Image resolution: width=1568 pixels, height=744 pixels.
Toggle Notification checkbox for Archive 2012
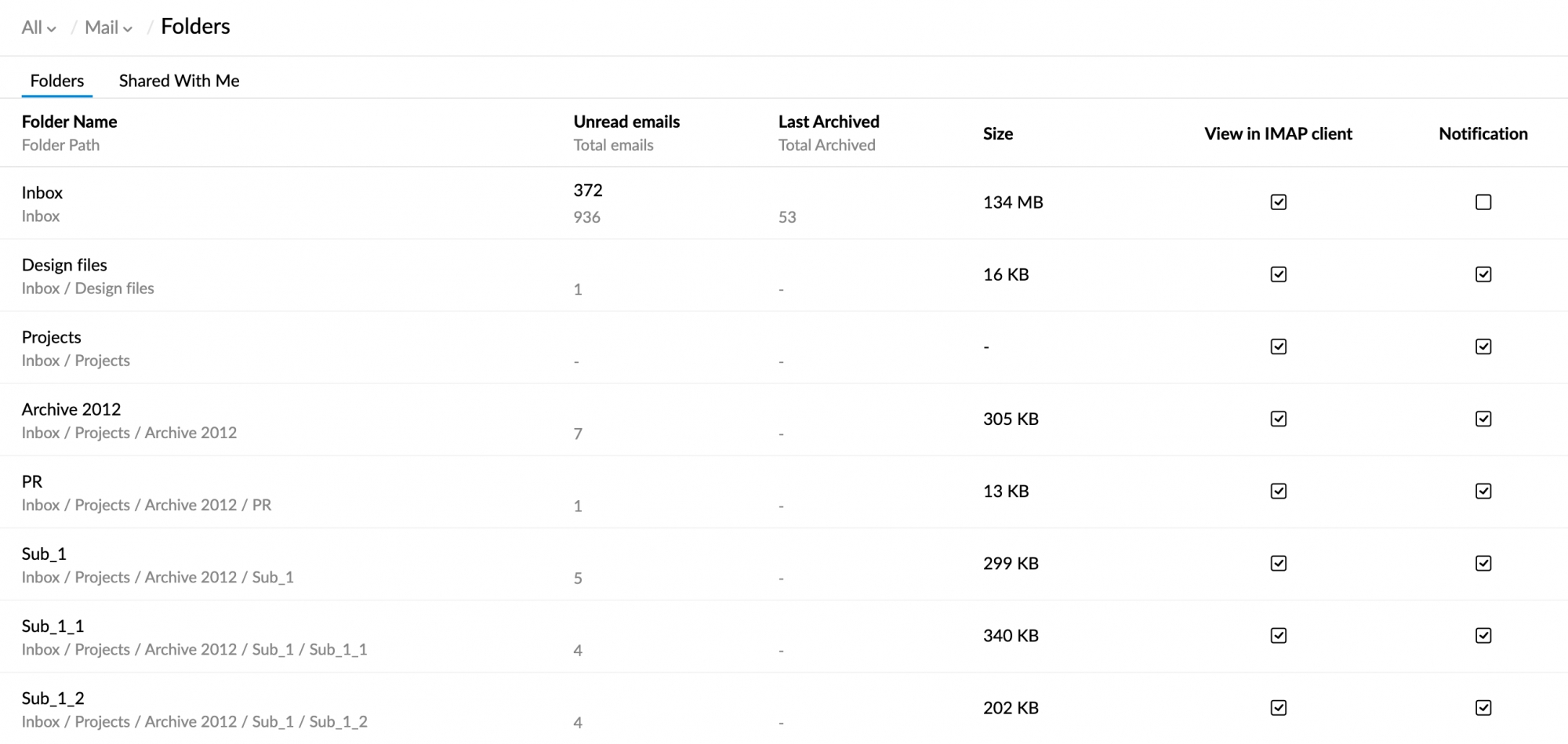(x=1483, y=419)
